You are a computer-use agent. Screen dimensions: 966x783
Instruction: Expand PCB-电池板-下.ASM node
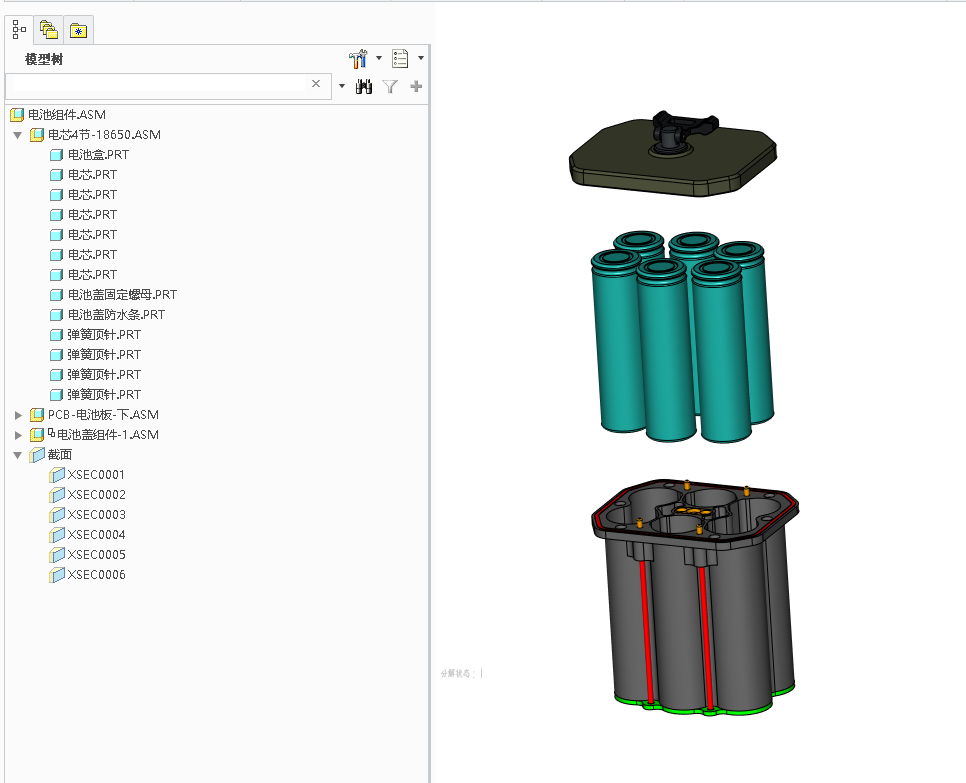pos(18,415)
